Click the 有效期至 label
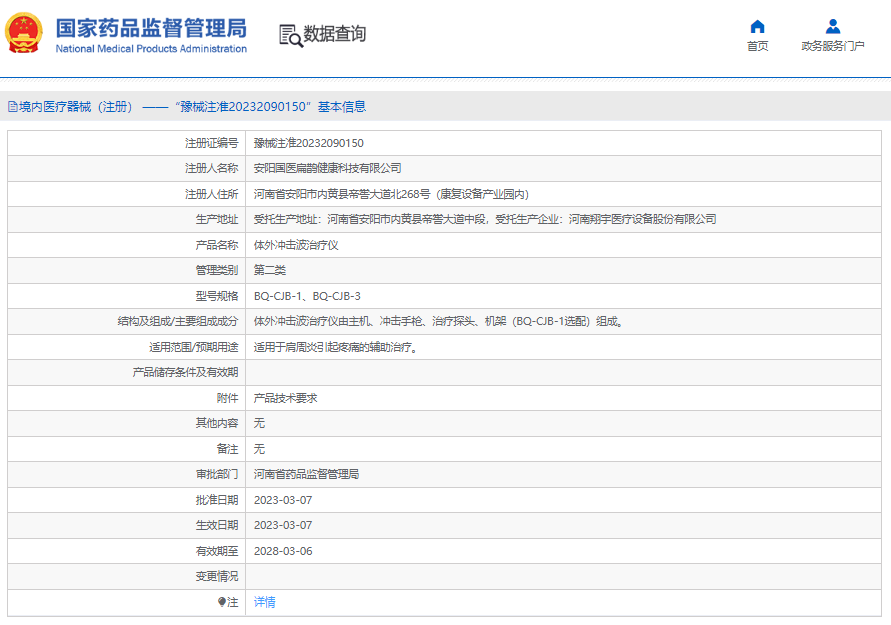Viewport: 891px width, 625px height. pos(217,551)
